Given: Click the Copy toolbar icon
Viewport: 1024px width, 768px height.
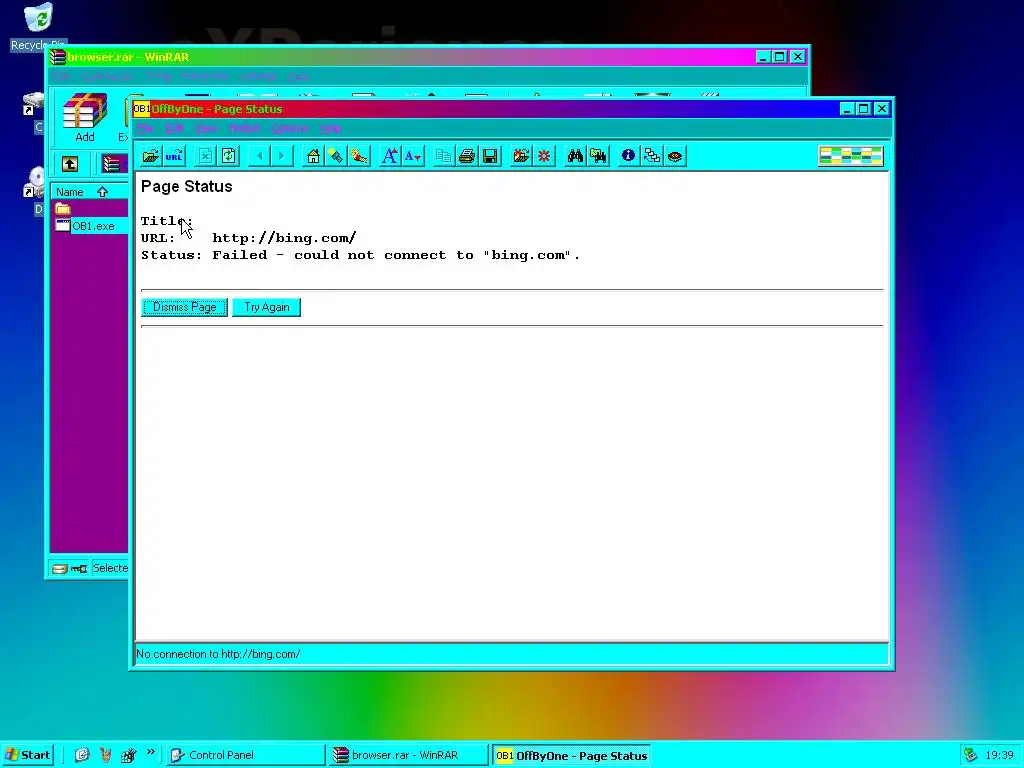Looking at the screenshot, I should click(443, 156).
